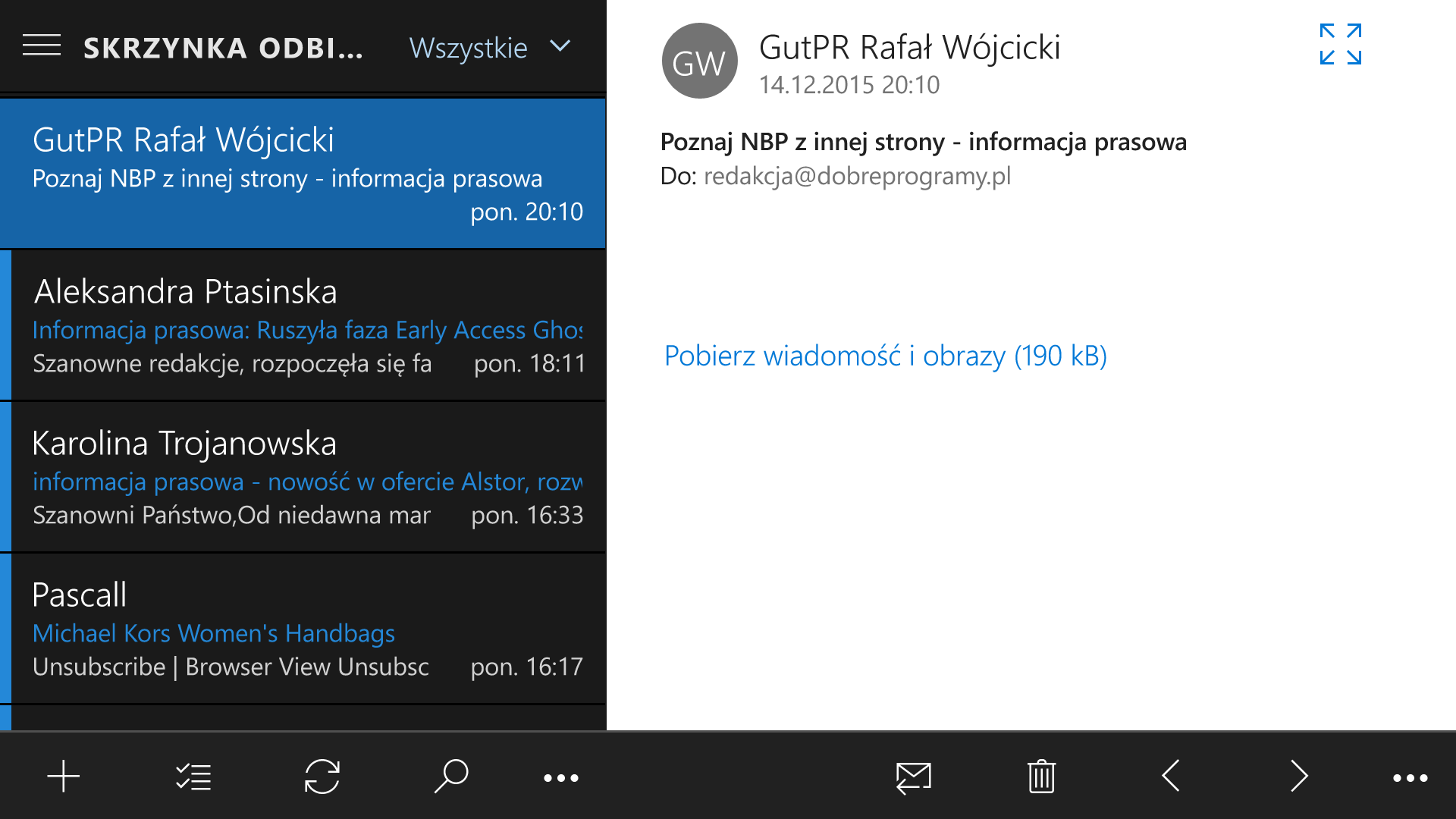Download message via Pobierz wiadomość i obrazy
The height and width of the screenshot is (819, 1456).
point(885,356)
